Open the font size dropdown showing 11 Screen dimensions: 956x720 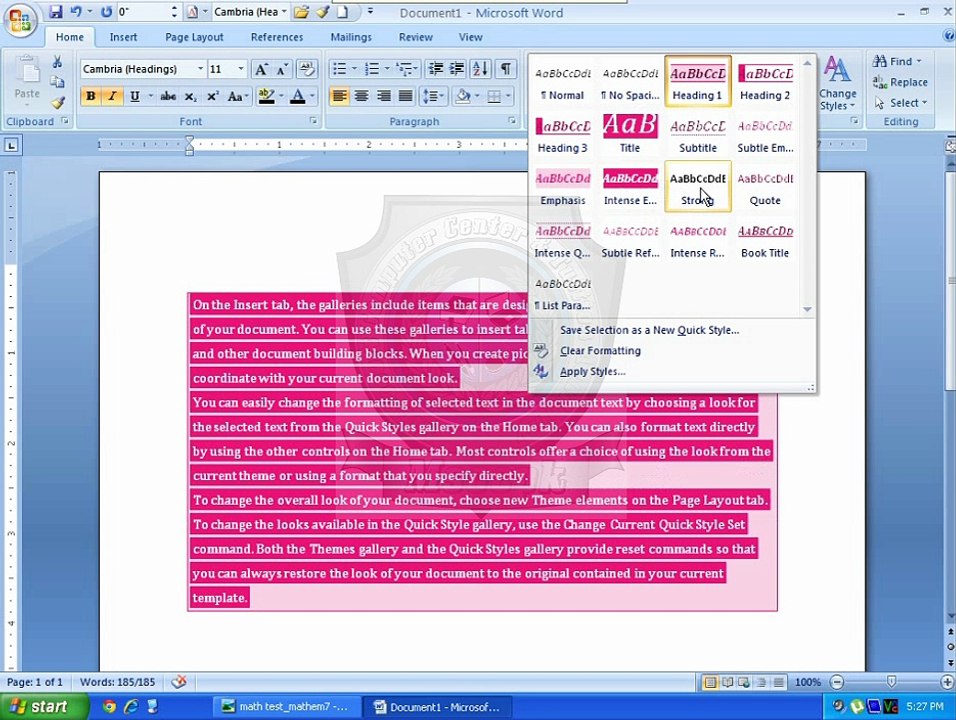coord(241,69)
